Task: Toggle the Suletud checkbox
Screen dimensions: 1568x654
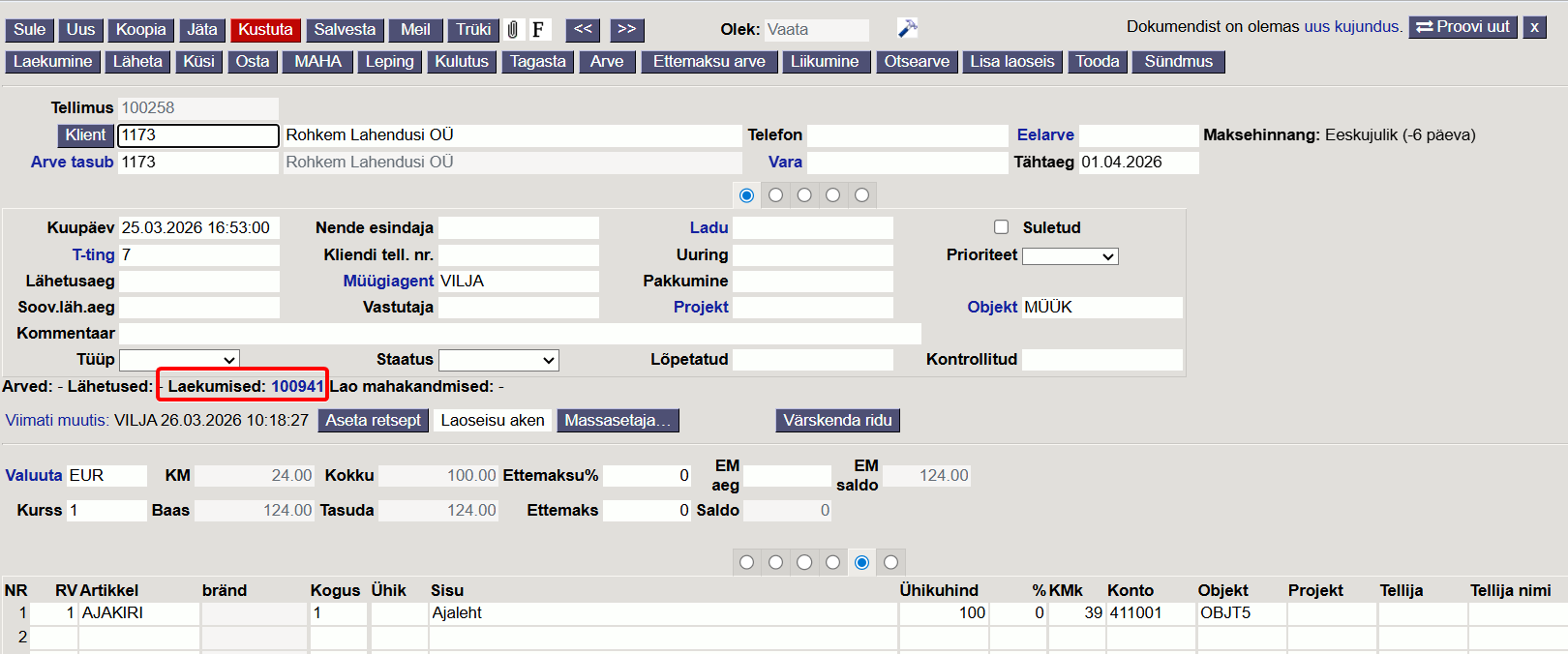Action: (x=1001, y=227)
